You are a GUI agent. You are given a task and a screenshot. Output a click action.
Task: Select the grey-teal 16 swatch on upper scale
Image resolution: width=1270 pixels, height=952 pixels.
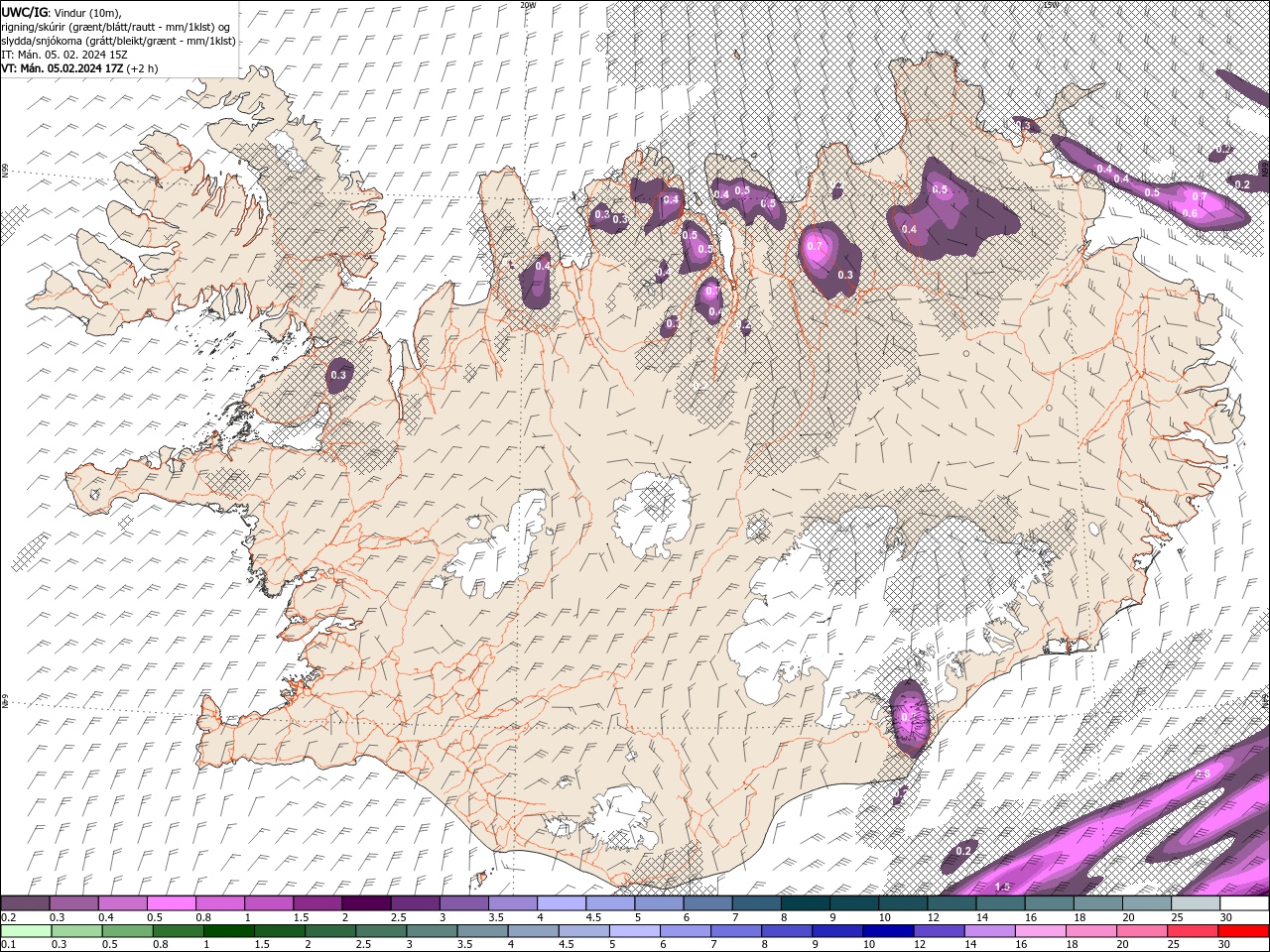(x=1049, y=903)
